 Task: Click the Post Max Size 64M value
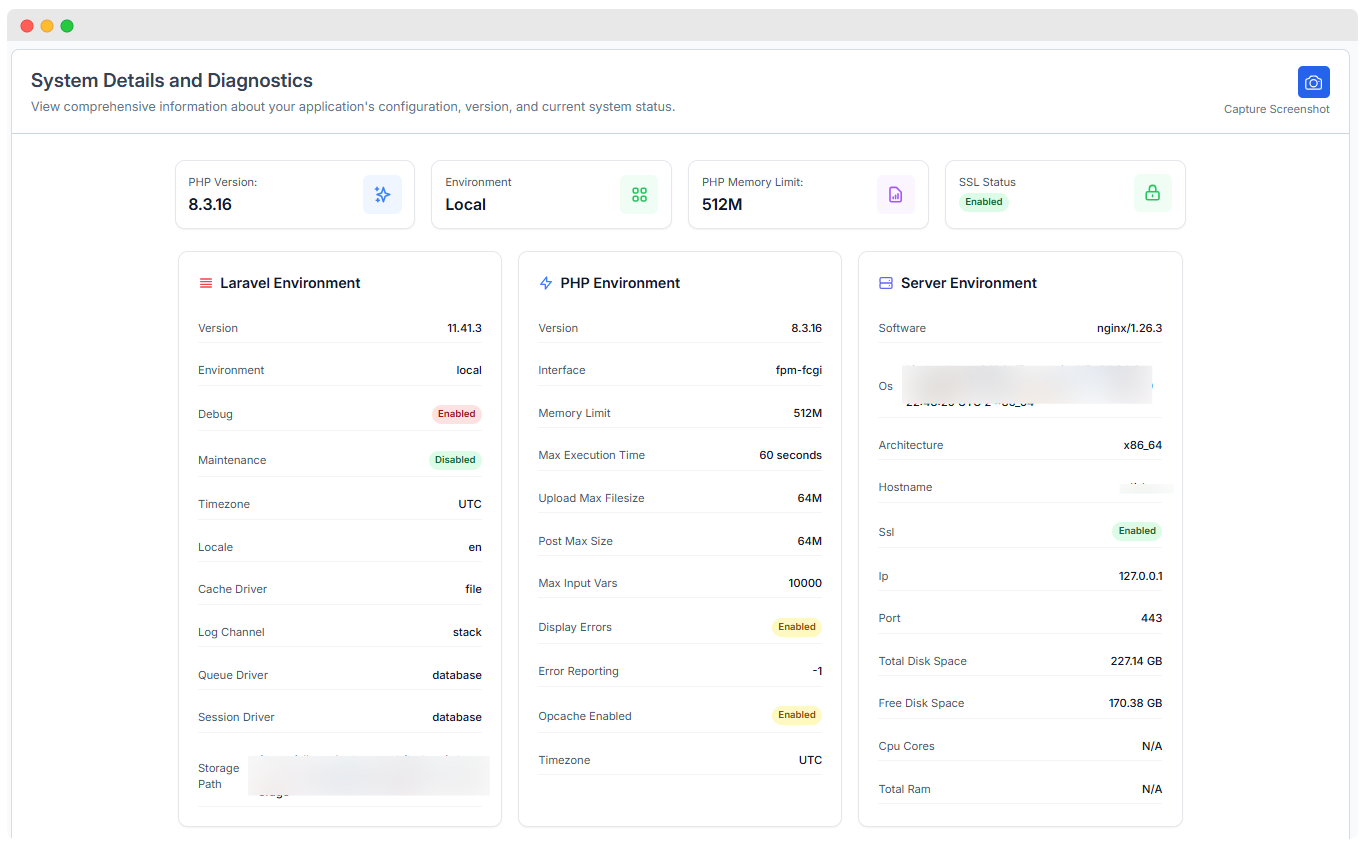[809, 541]
